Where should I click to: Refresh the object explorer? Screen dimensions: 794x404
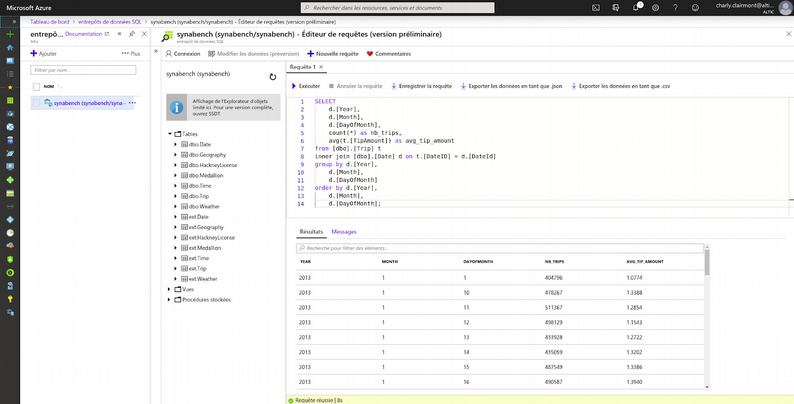(x=272, y=77)
